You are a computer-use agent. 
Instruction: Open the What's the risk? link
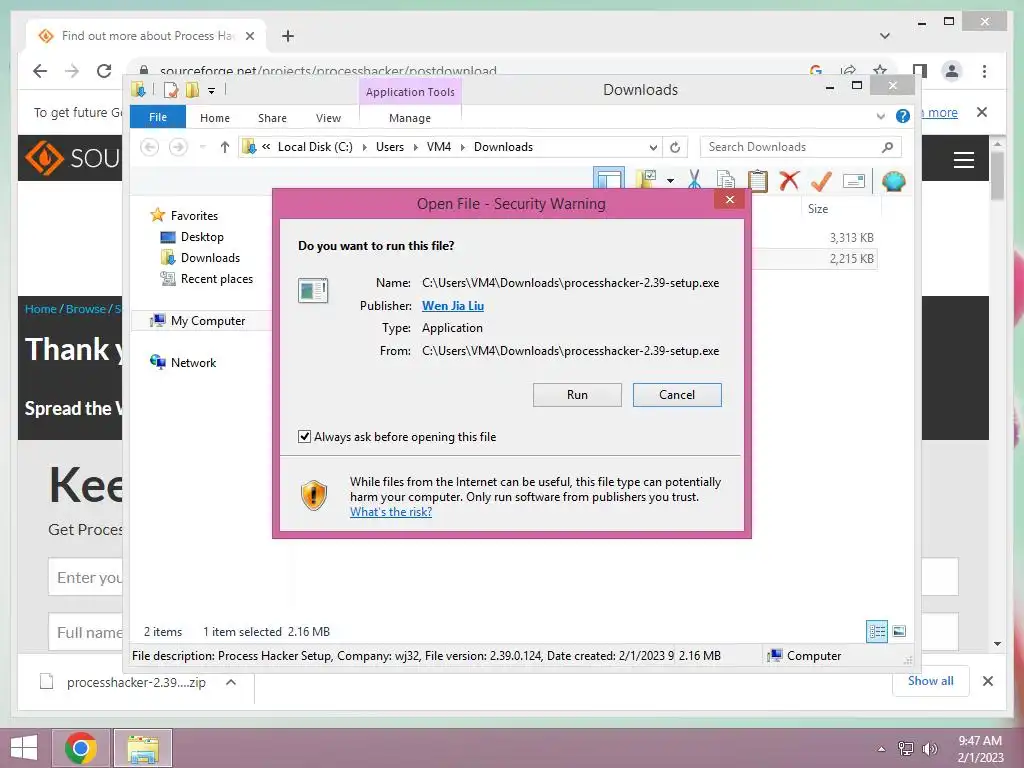tap(391, 512)
